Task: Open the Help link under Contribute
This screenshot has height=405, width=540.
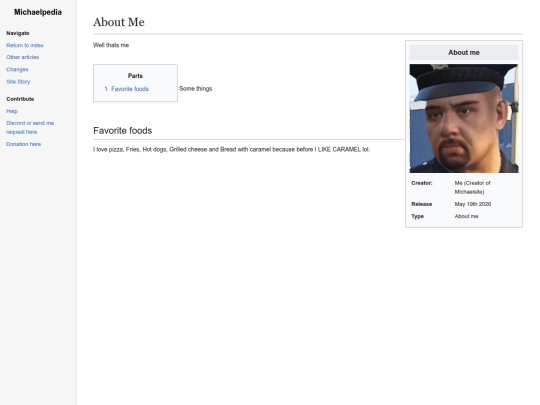Action: click(12, 111)
